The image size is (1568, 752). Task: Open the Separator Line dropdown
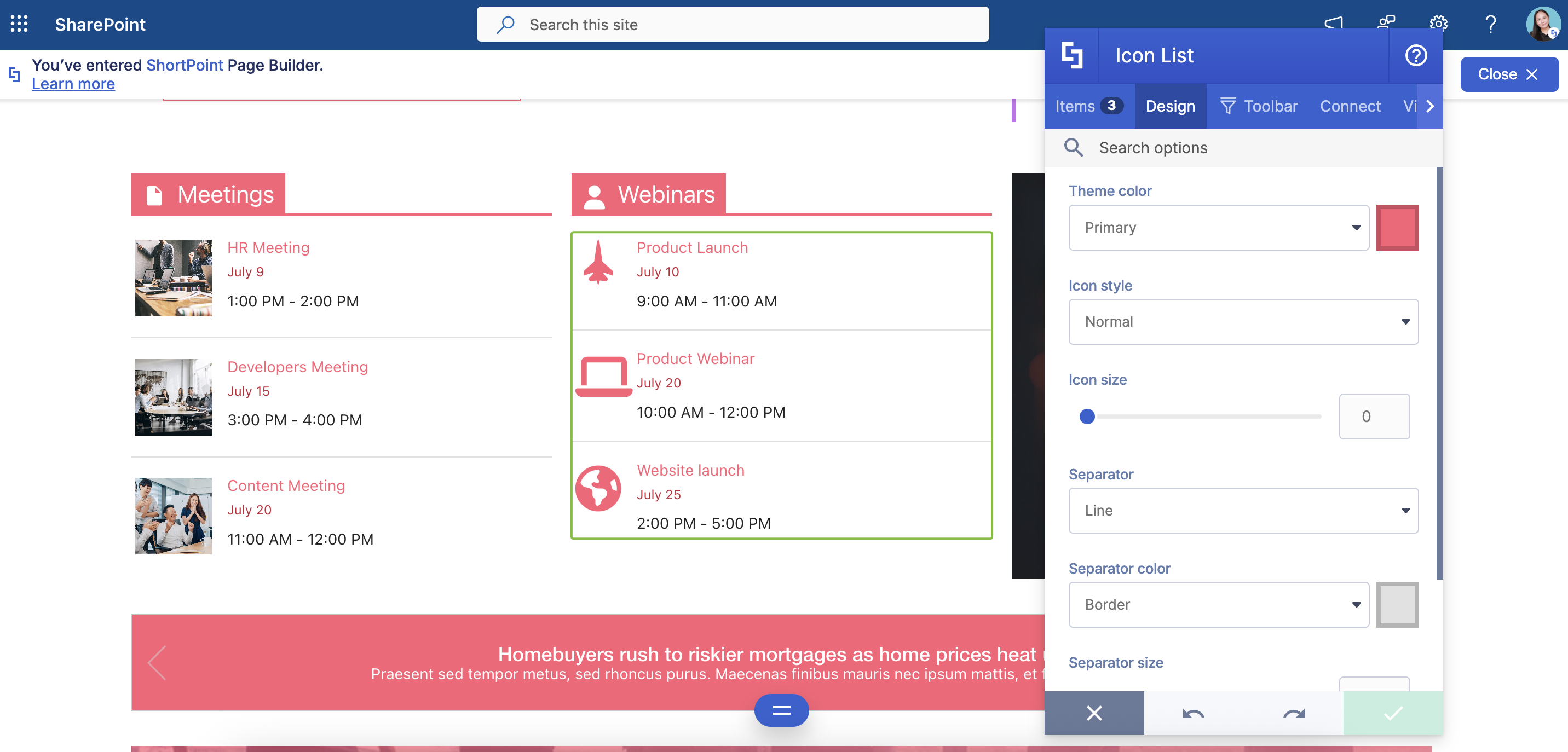[1243, 511]
